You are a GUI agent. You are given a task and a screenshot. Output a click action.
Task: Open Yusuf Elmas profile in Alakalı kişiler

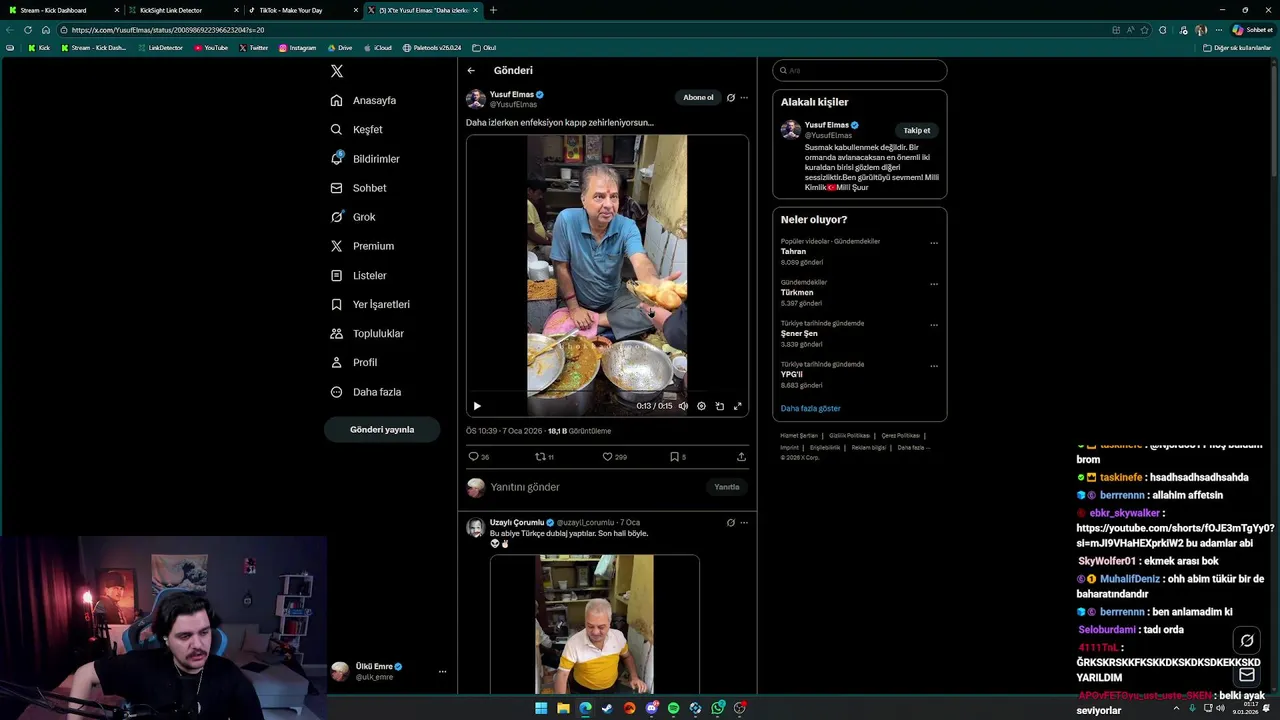tap(827, 125)
